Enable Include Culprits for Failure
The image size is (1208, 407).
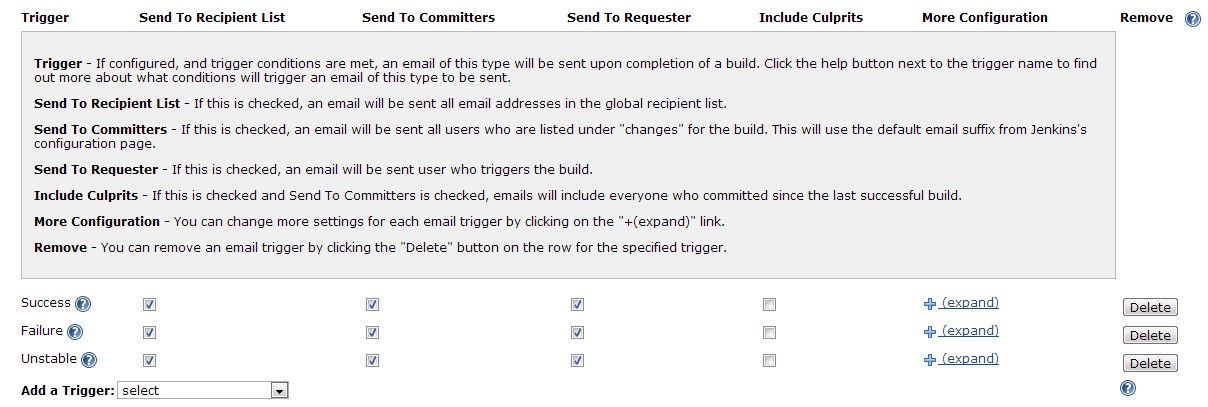point(769,332)
